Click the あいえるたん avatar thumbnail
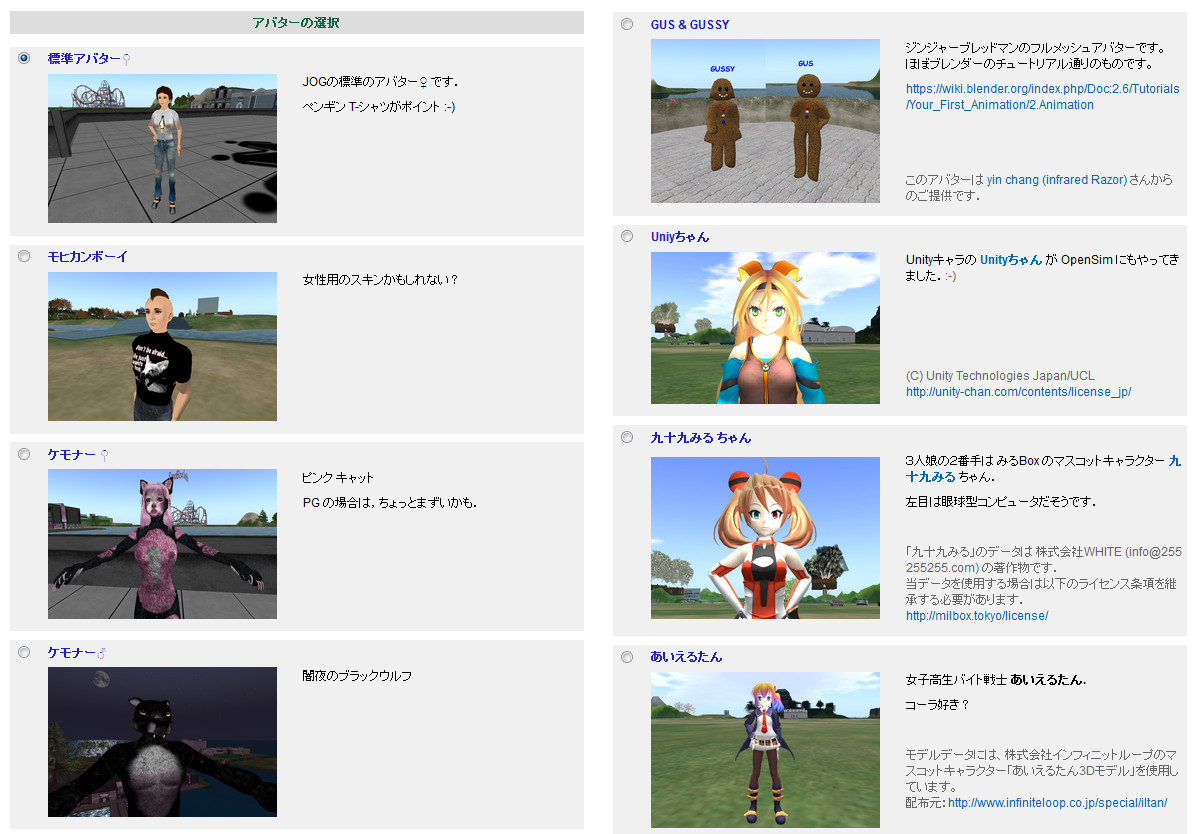This screenshot has height=834, width=1200. click(765, 749)
